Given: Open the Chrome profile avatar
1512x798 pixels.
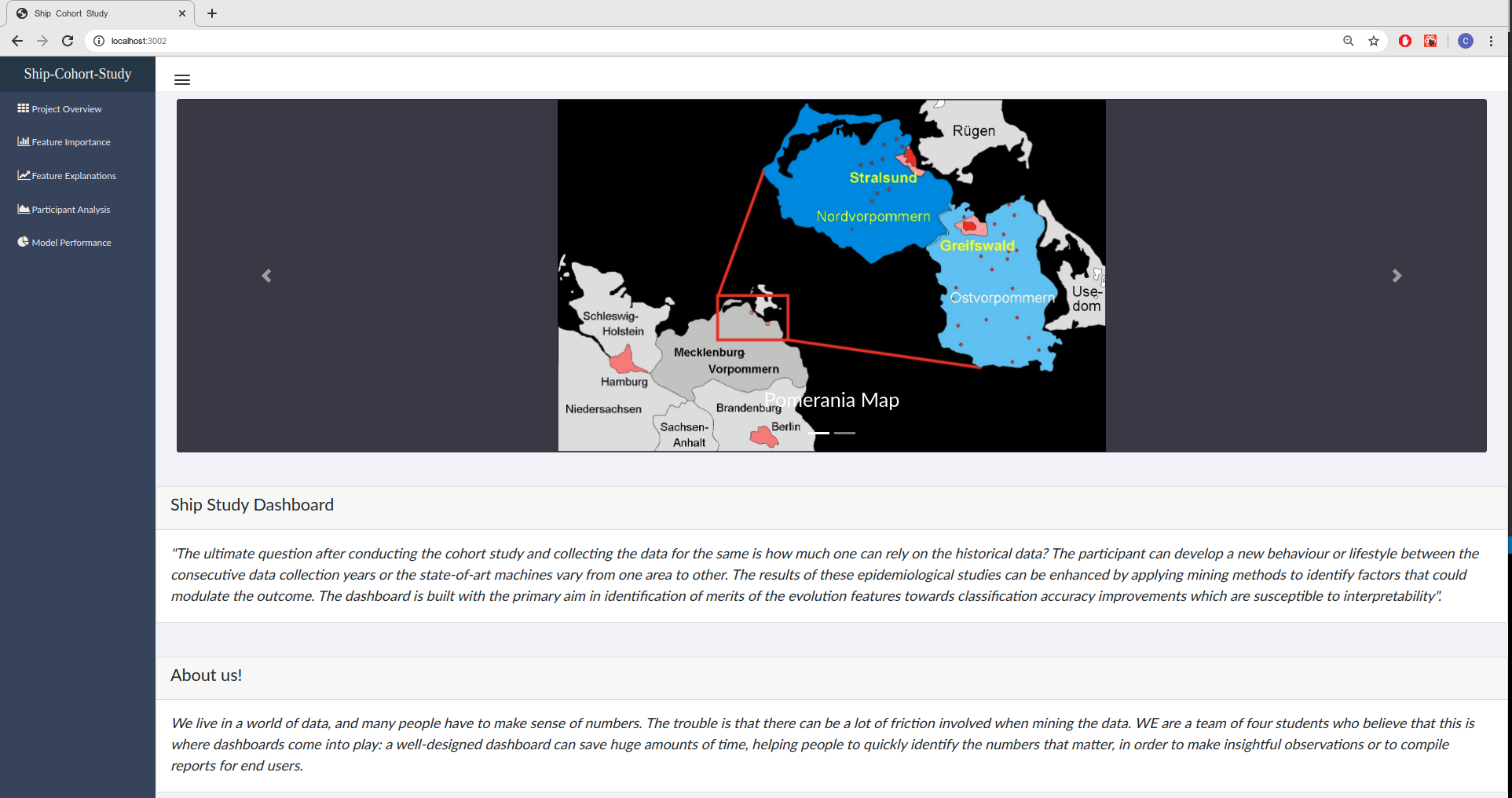Looking at the screenshot, I should pyautogui.click(x=1466, y=41).
